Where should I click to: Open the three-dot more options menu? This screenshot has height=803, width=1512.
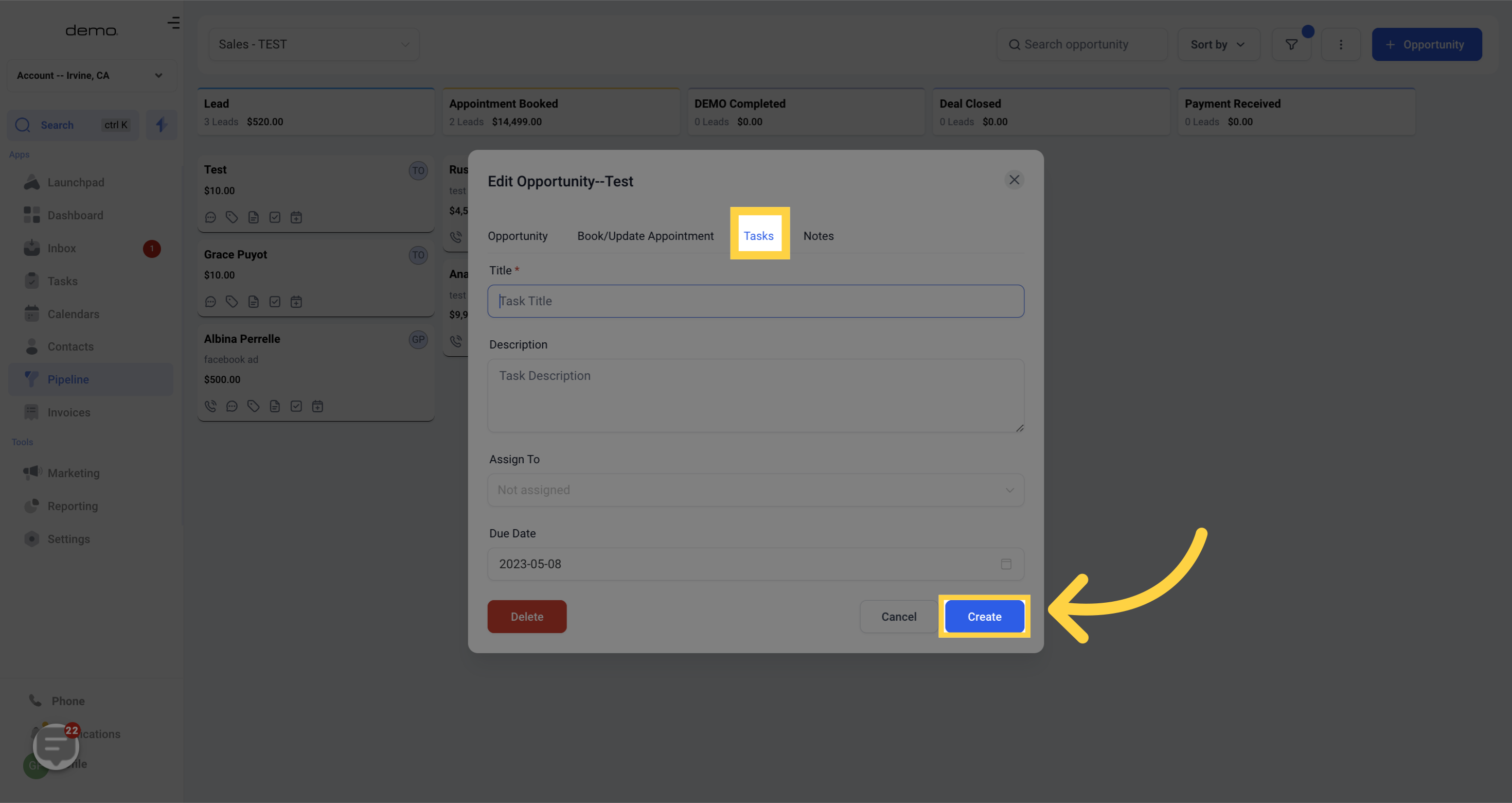tap(1340, 45)
